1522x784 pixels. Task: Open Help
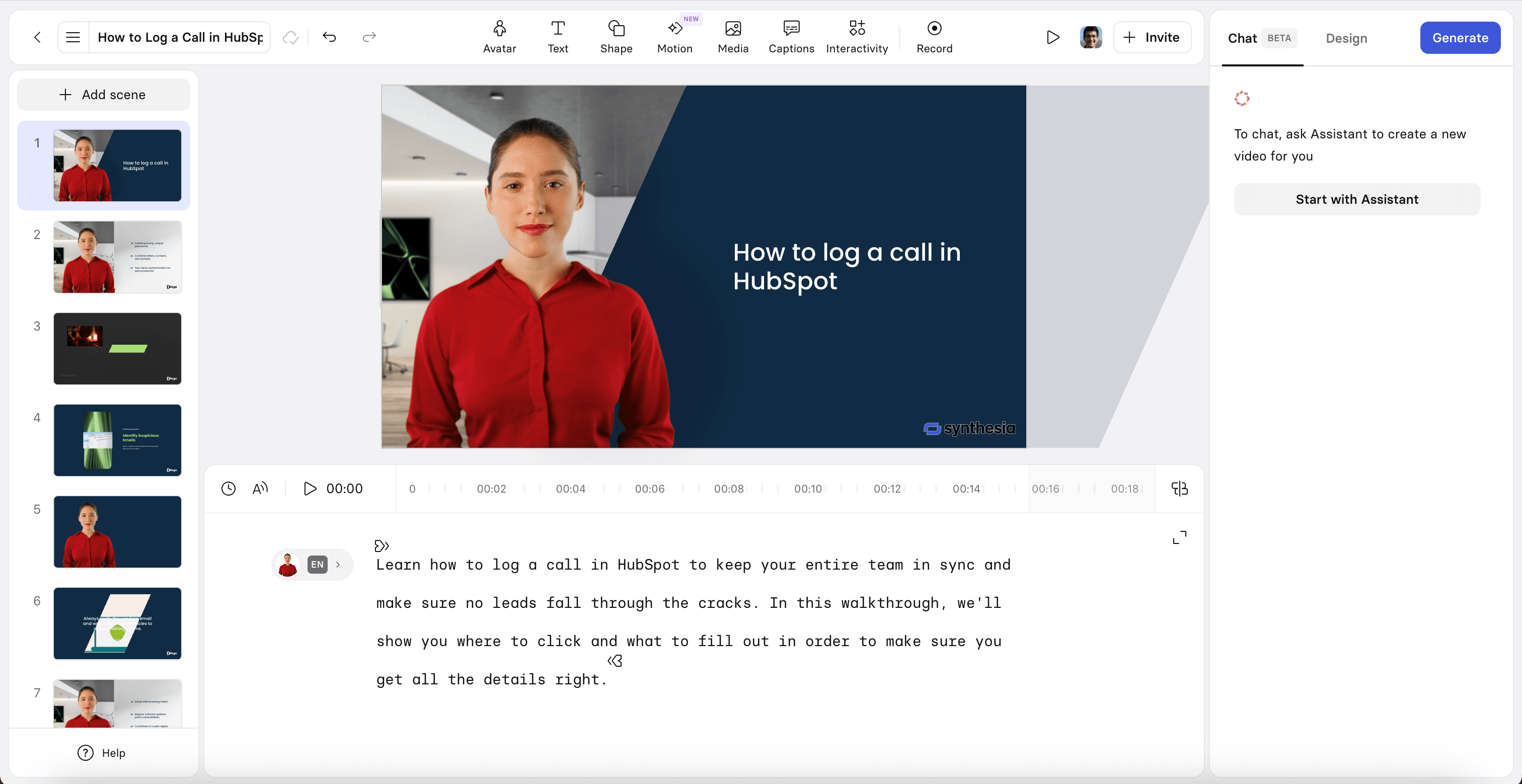tap(102, 753)
